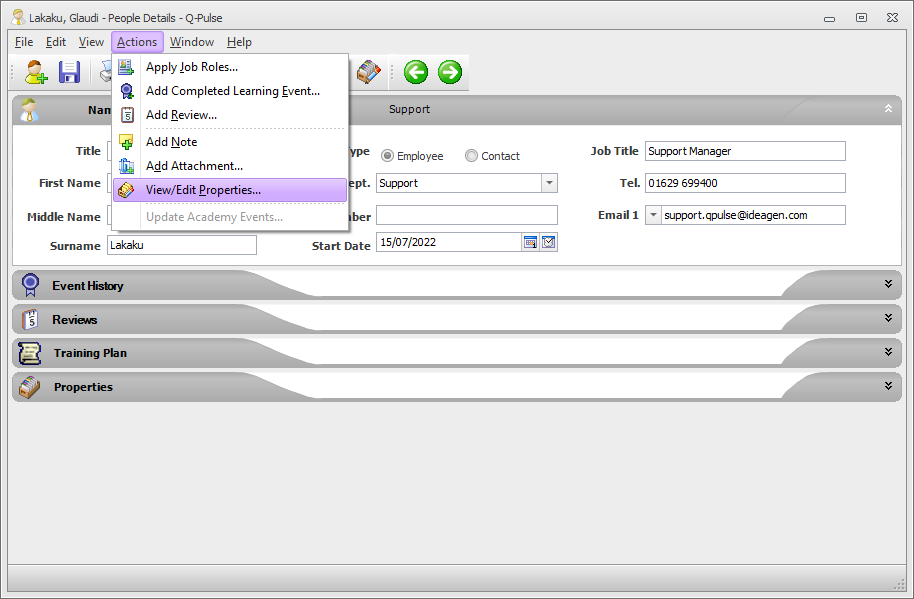Image resolution: width=914 pixels, height=599 pixels.
Task: Close the Actions menu
Action: click(137, 42)
